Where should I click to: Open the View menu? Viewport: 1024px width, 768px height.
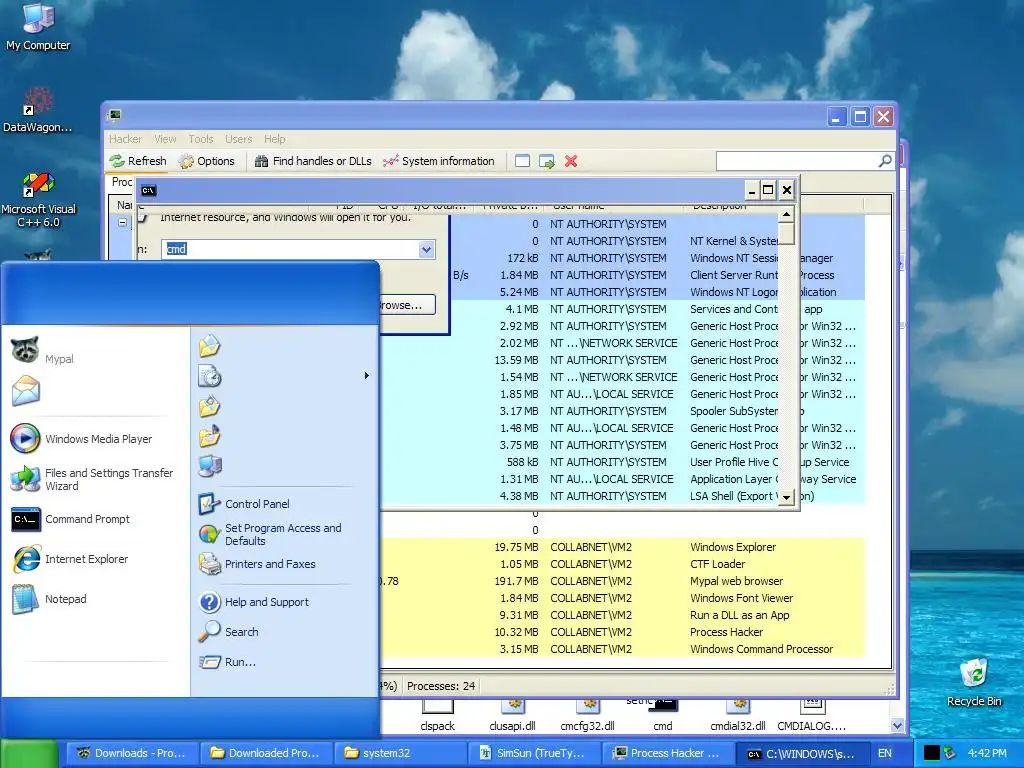point(165,138)
